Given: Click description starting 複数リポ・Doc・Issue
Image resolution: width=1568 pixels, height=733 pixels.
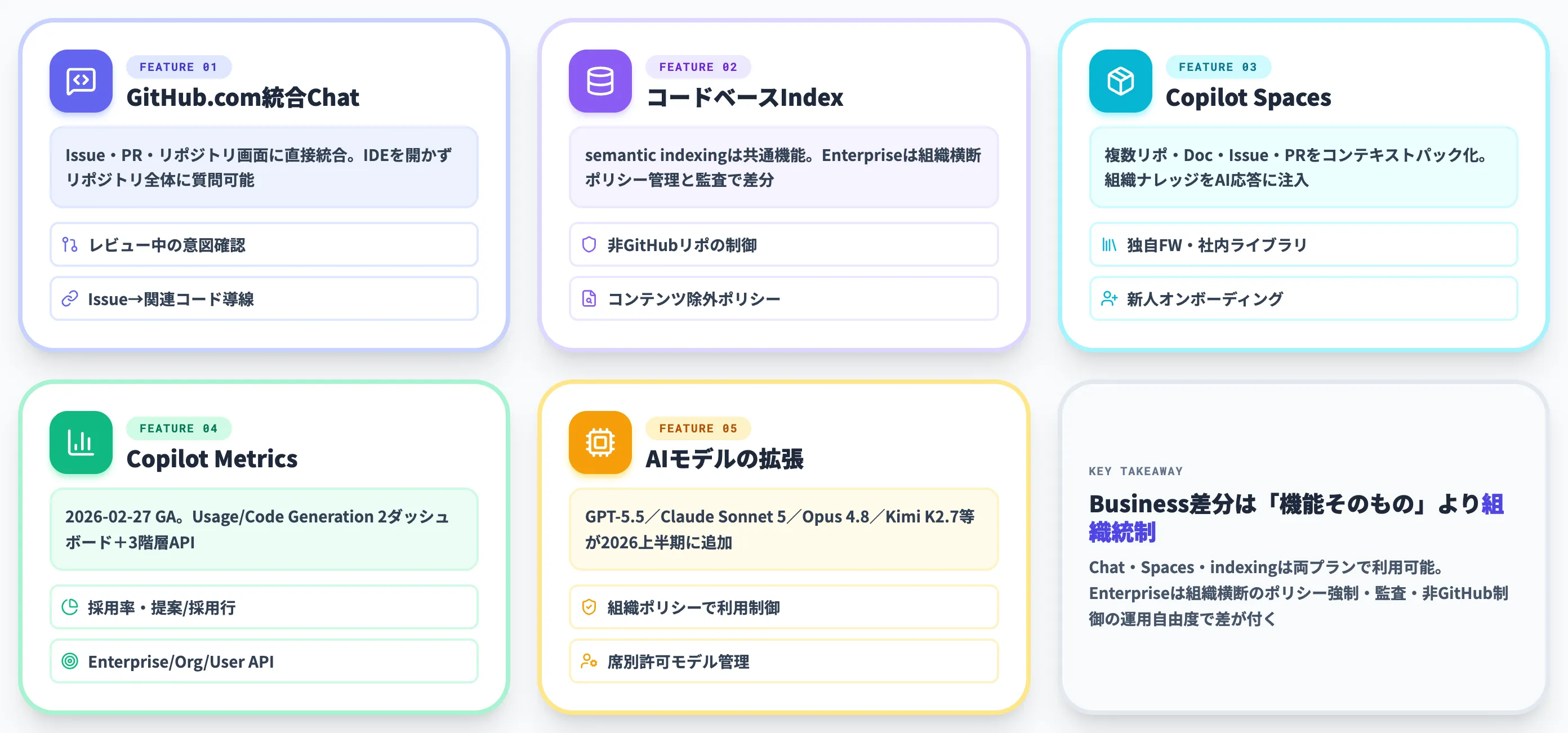Looking at the screenshot, I should (x=1297, y=167).
